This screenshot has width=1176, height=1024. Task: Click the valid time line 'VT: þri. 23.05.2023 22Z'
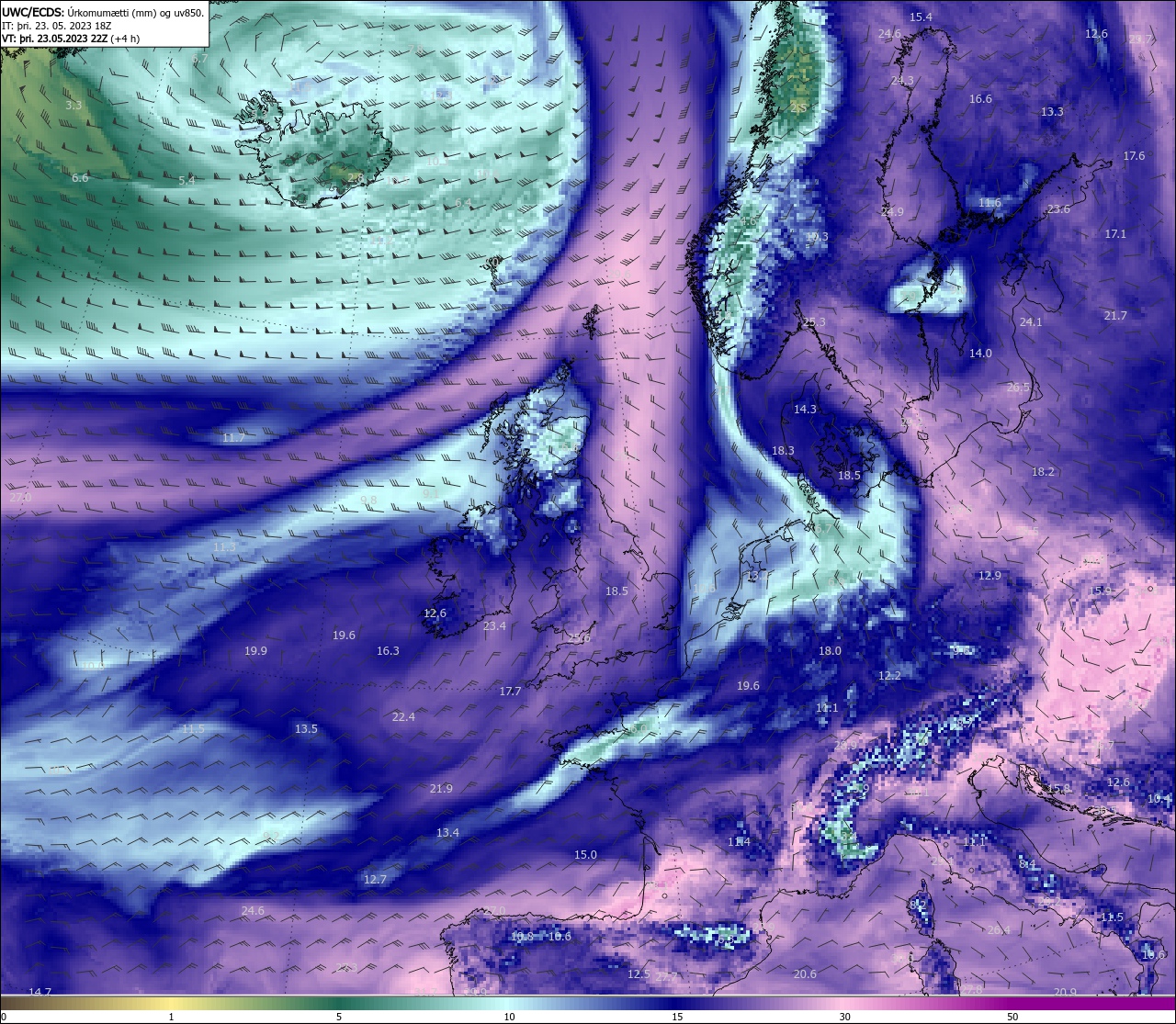55,39
